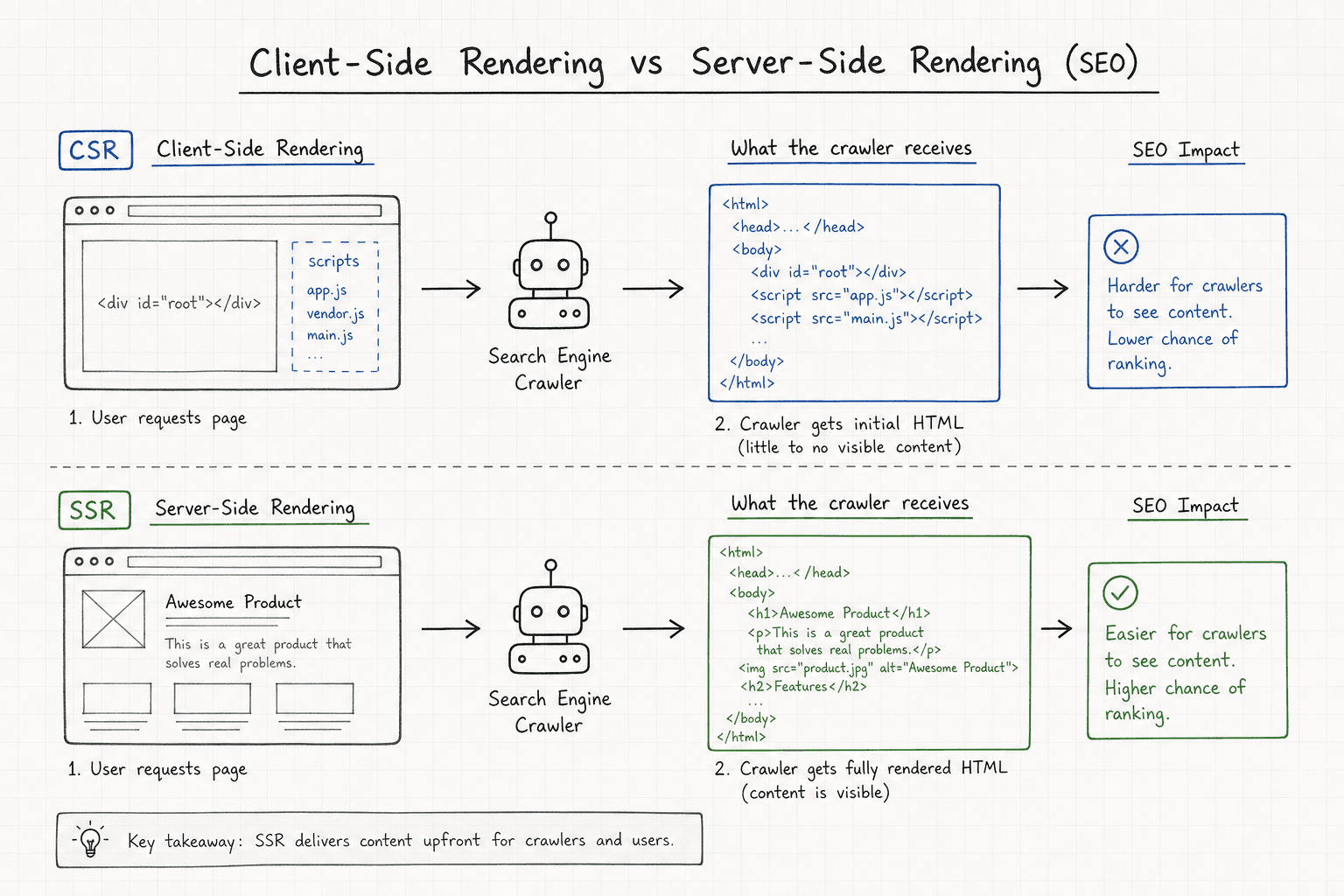Click the lightbulb icon beside Key takeaway
Viewport: 1344px width, 896px height.
tap(90, 840)
